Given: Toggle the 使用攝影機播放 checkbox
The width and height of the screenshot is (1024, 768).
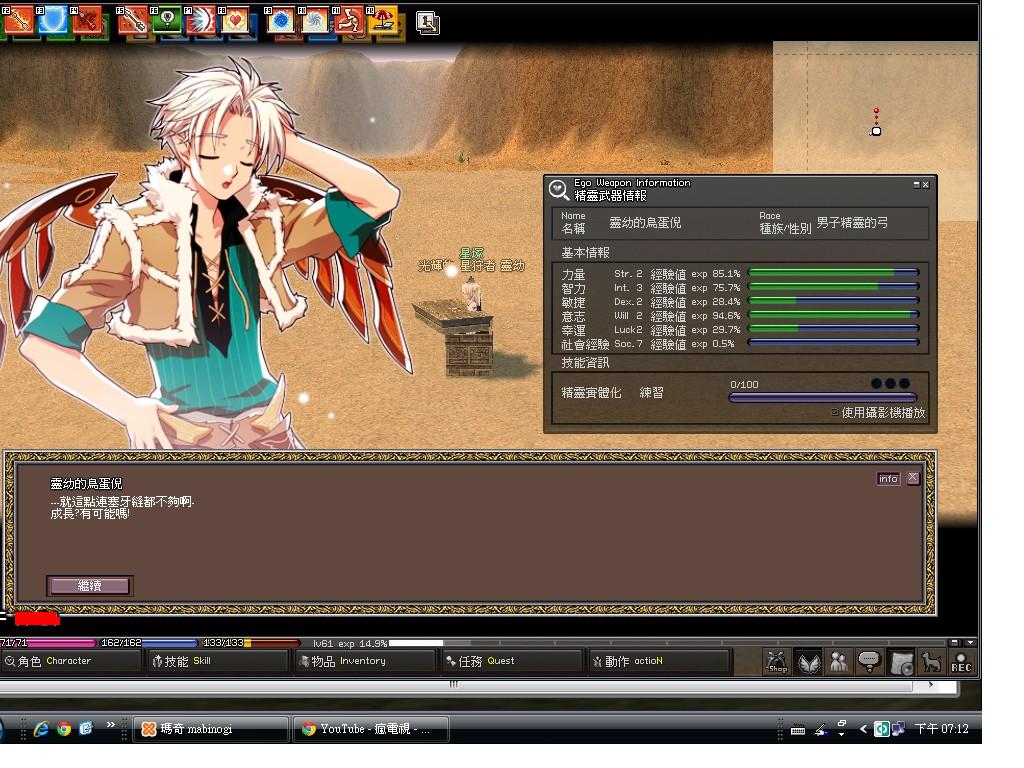Looking at the screenshot, I should coord(835,412).
